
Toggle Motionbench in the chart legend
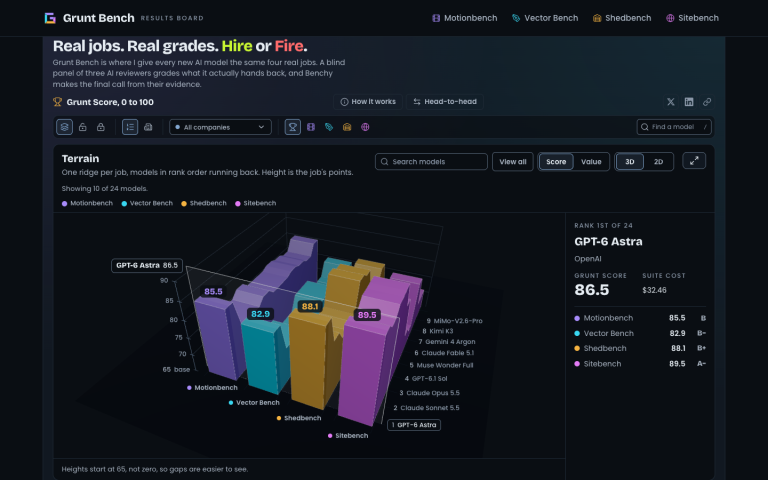(x=87, y=203)
